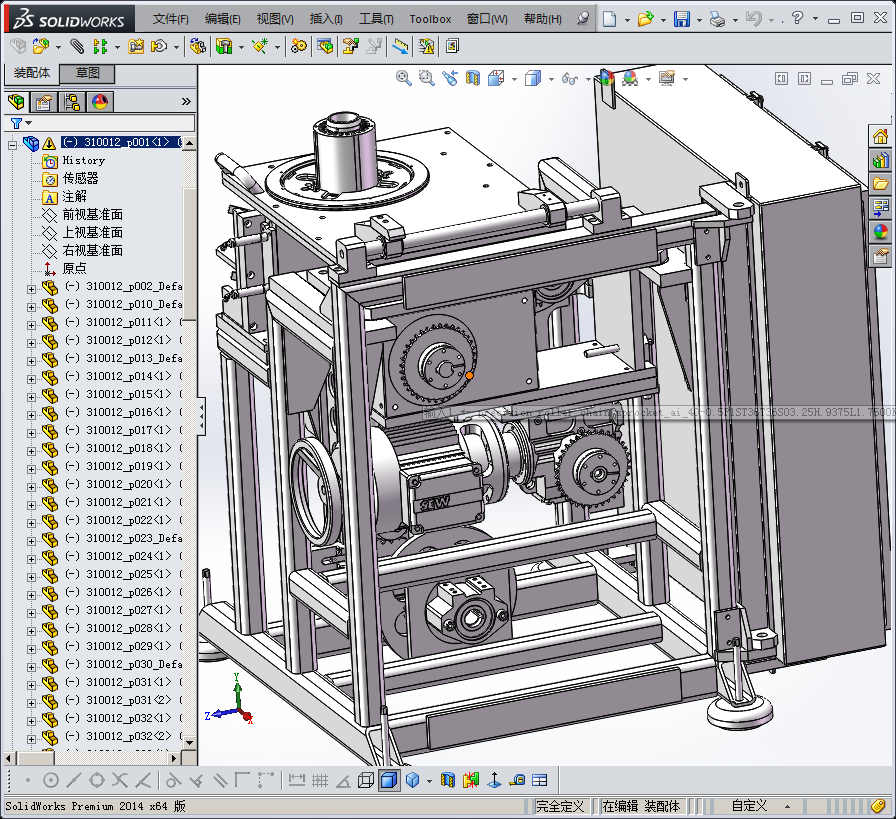Open the Appearances color wheel task pane

(881, 232)
